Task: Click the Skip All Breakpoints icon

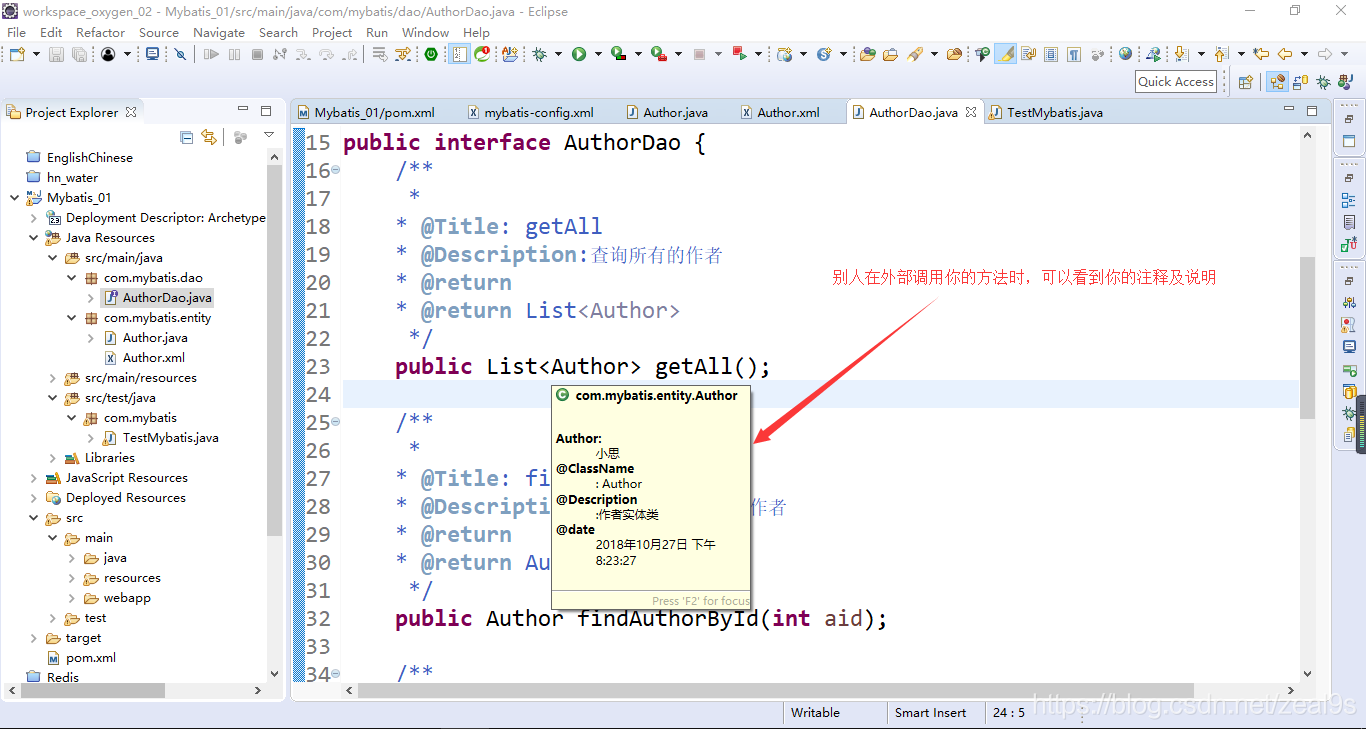Action: click(180, 54)
